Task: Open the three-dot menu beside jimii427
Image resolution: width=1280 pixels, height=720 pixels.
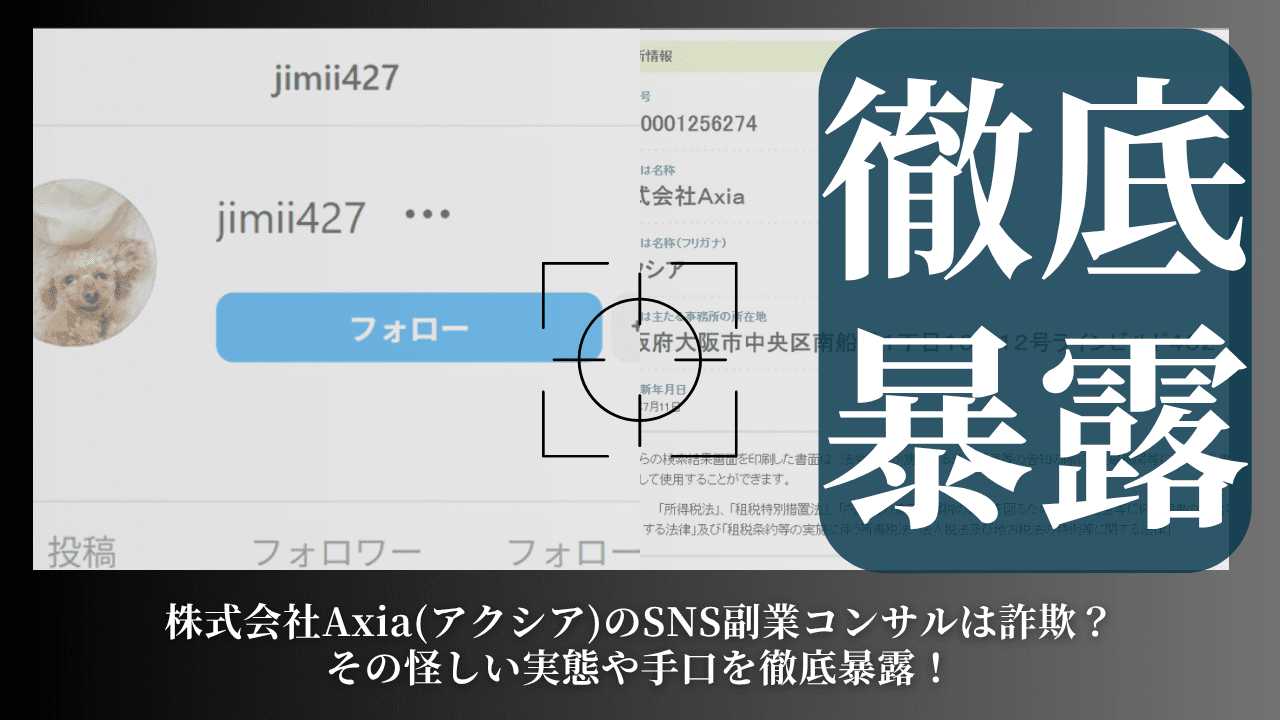Action: pyautogui.click(x=427, y=214)
